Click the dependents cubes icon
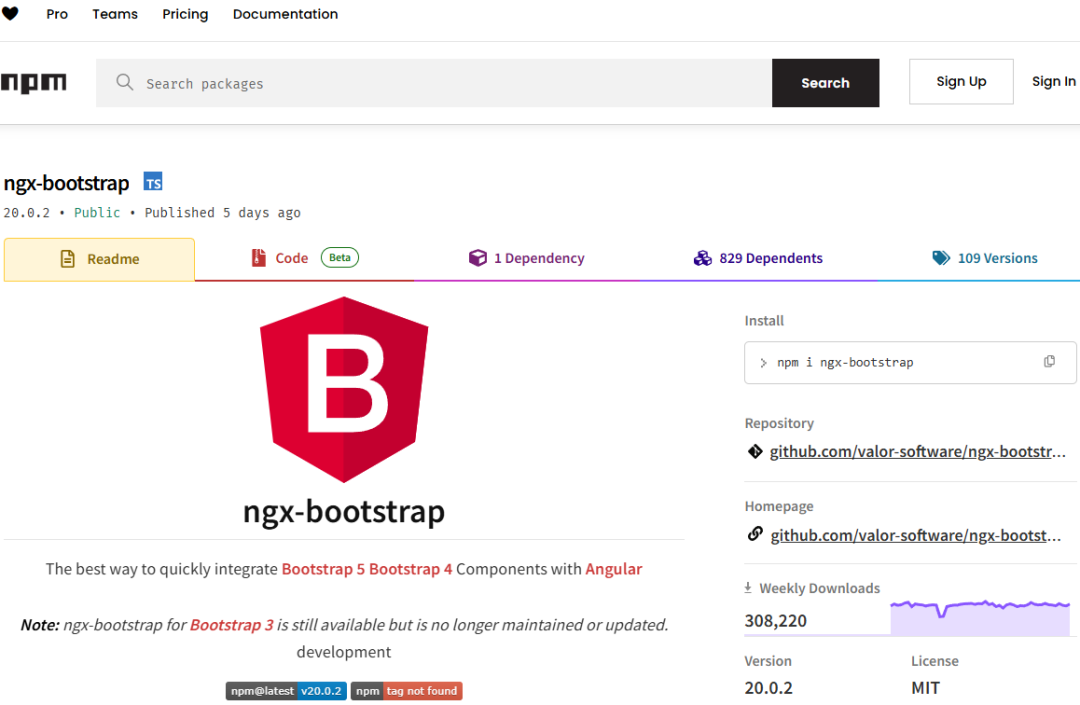 pyautogui.click(x=703, y=257)
